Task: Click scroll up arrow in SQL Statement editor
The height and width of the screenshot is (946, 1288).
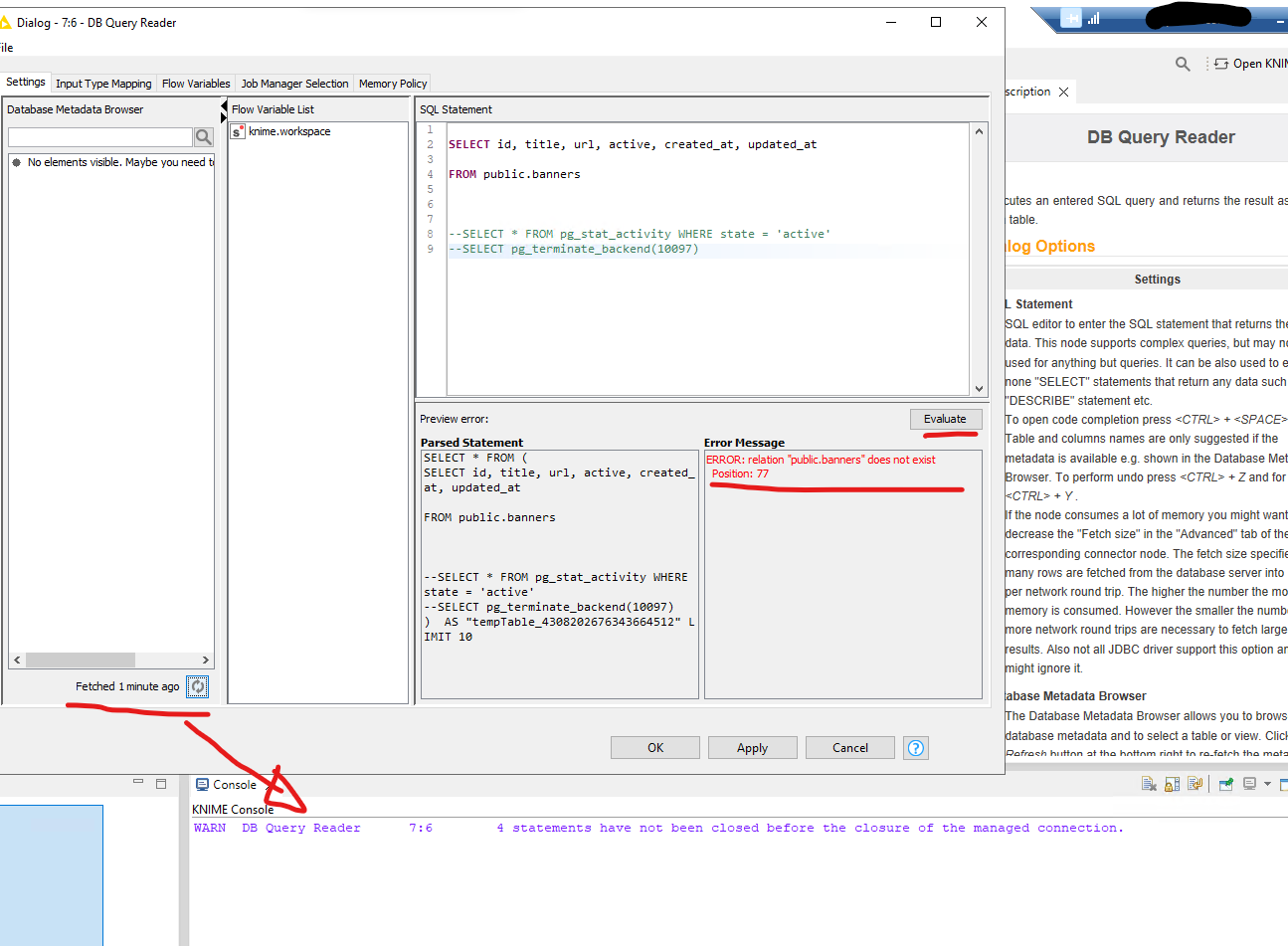Action: point(979,131)
